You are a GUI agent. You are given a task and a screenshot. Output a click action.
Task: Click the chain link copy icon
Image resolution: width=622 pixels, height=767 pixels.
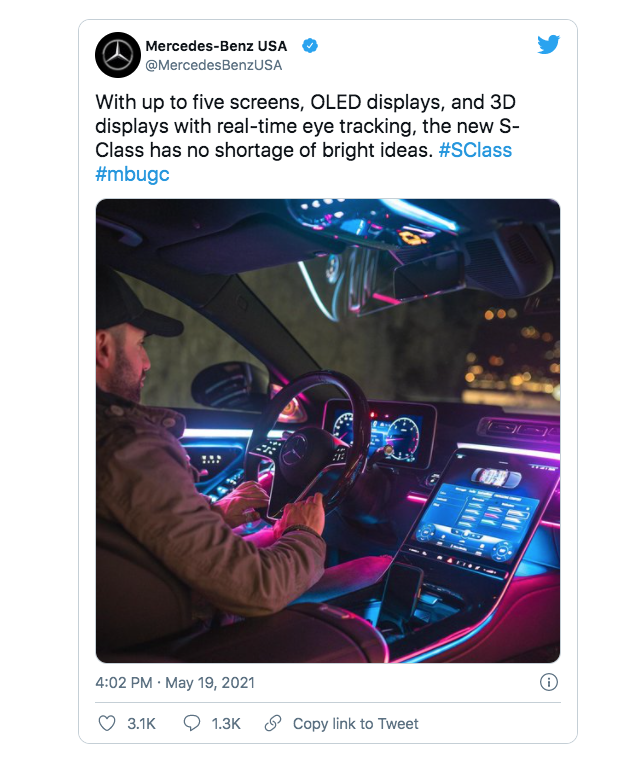coord(272,723)
